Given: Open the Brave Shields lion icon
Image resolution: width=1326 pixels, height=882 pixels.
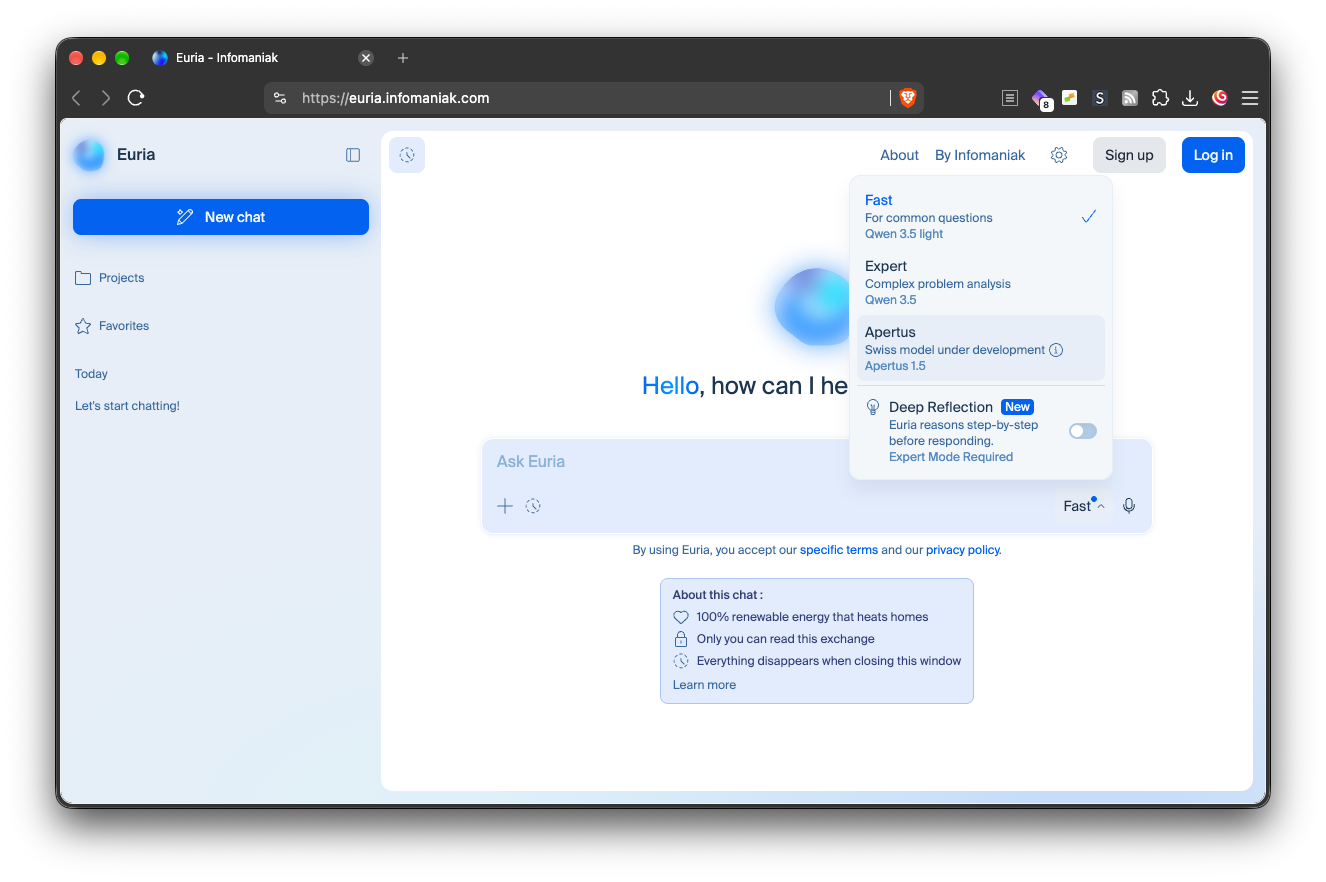Looking at the screenshot, I should pyautogui.click(x=908, y=98).
